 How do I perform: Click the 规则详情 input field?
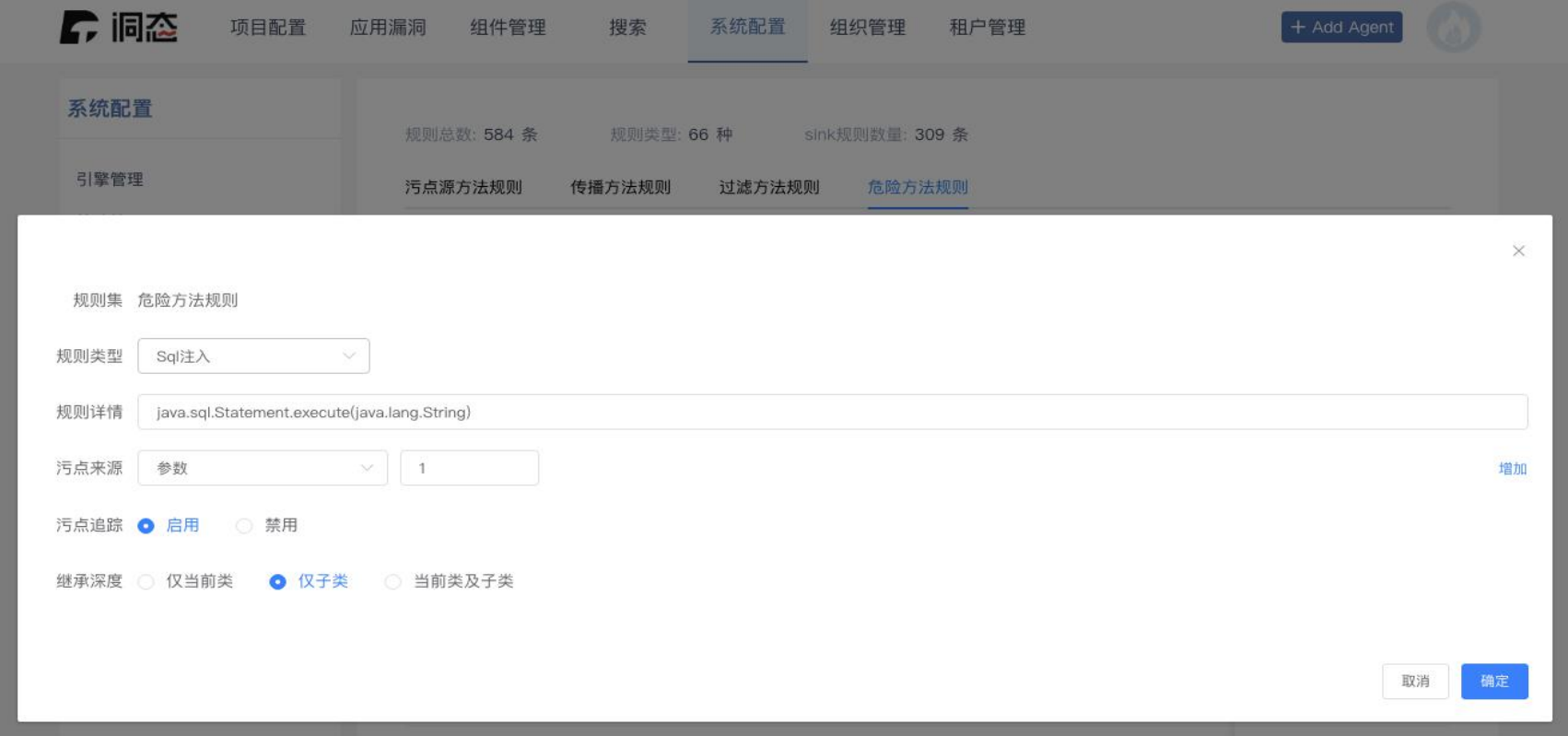[x=833, y=412]
